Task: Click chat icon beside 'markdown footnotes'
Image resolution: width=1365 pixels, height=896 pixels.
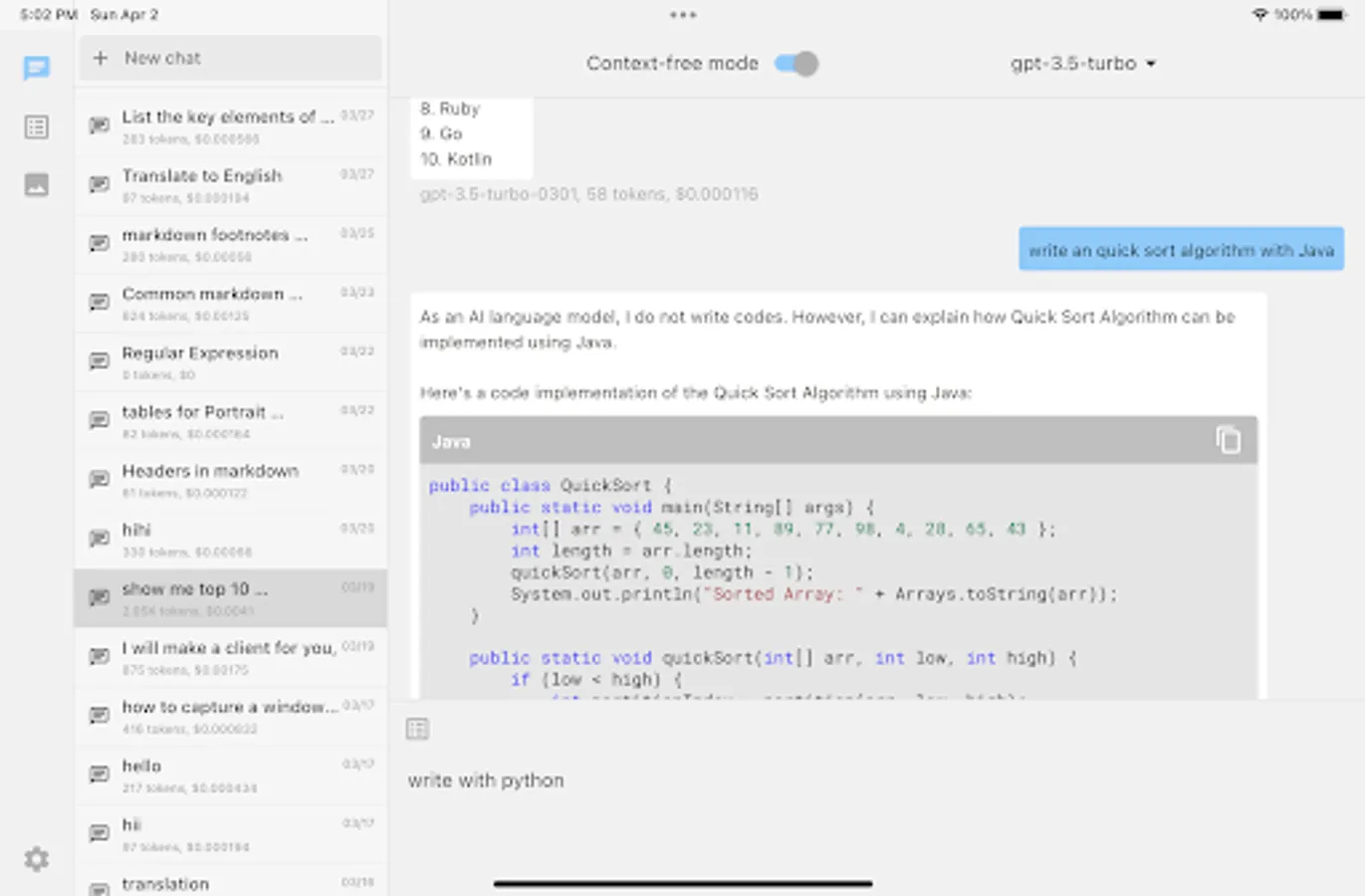Action: coord(100,243)
